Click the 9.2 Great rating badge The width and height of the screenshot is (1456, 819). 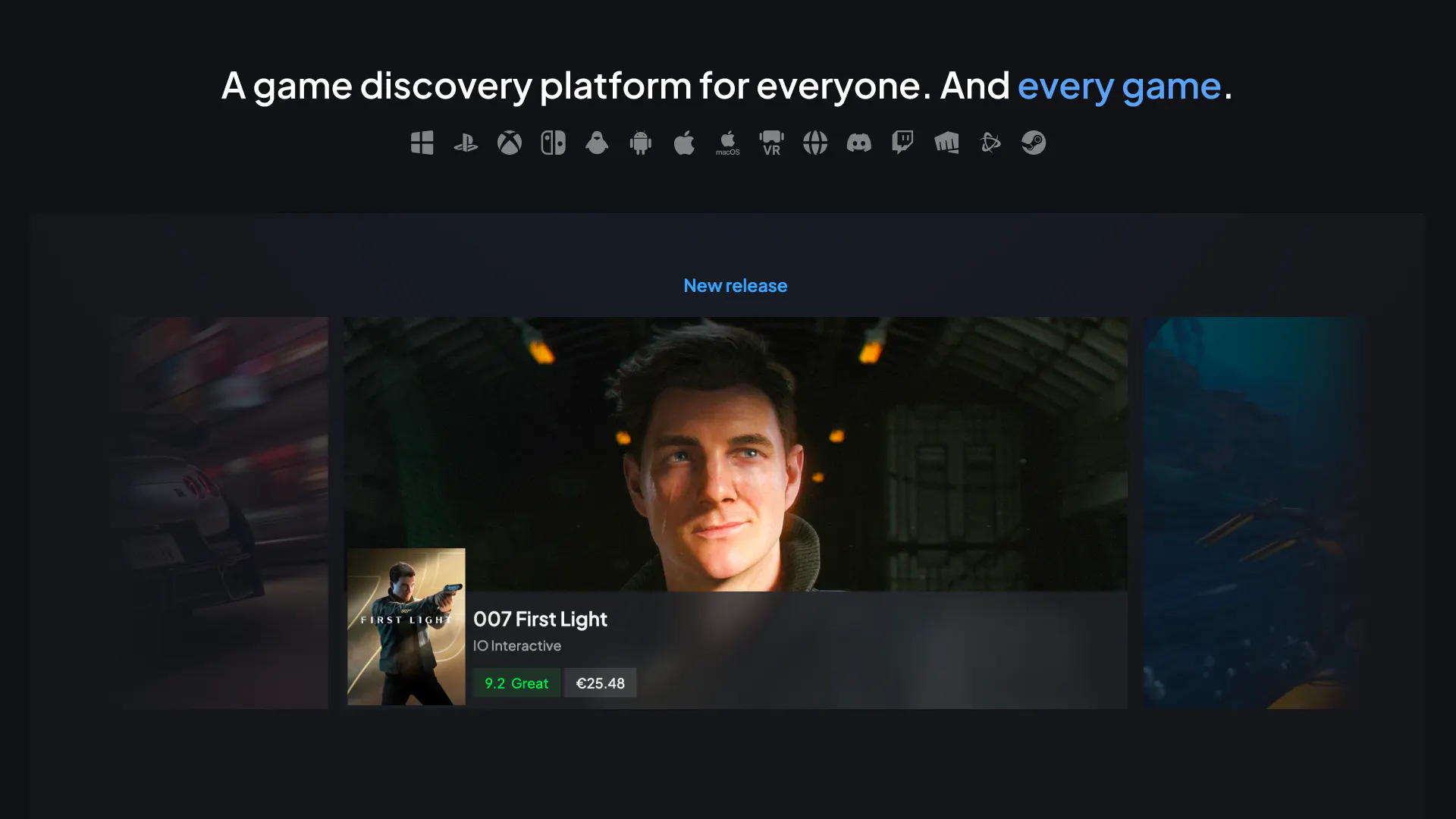(x=516, y=683)
